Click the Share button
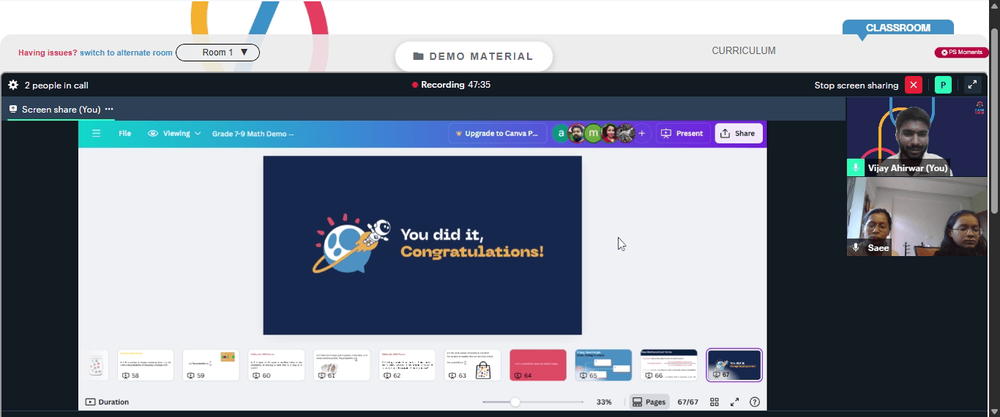Image resolution: width=1000 pixels, height=417 pixels. (739, 133)
